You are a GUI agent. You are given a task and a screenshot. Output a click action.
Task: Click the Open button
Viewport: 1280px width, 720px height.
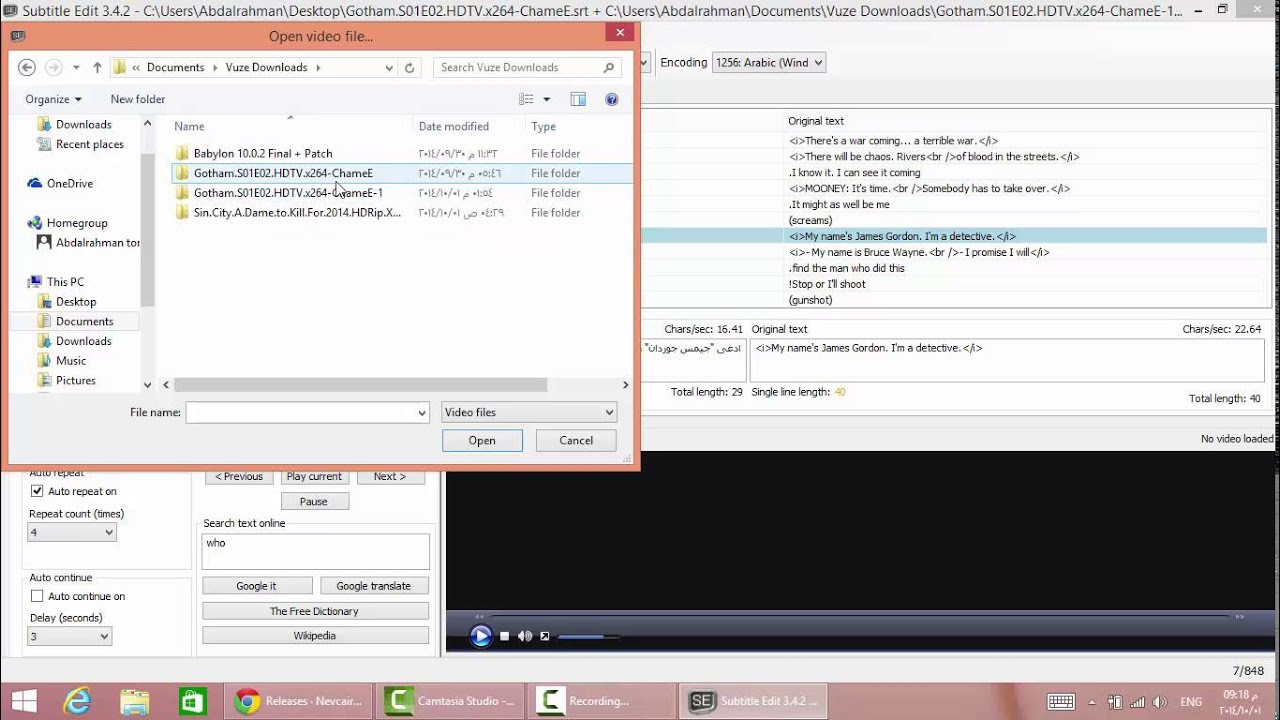tap(482, 440)
